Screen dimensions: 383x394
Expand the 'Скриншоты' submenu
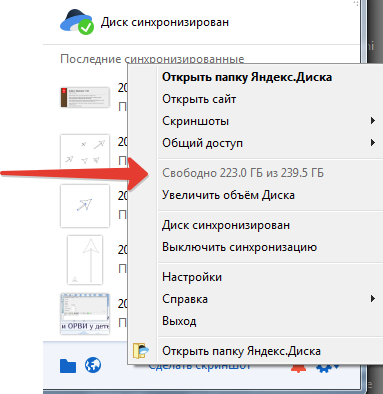tap(271, 121)
